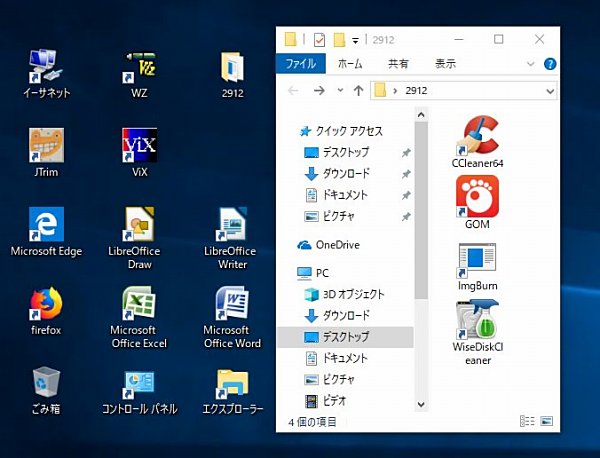Click the Properties checkmark icon in the title bar

pos(319,39)
